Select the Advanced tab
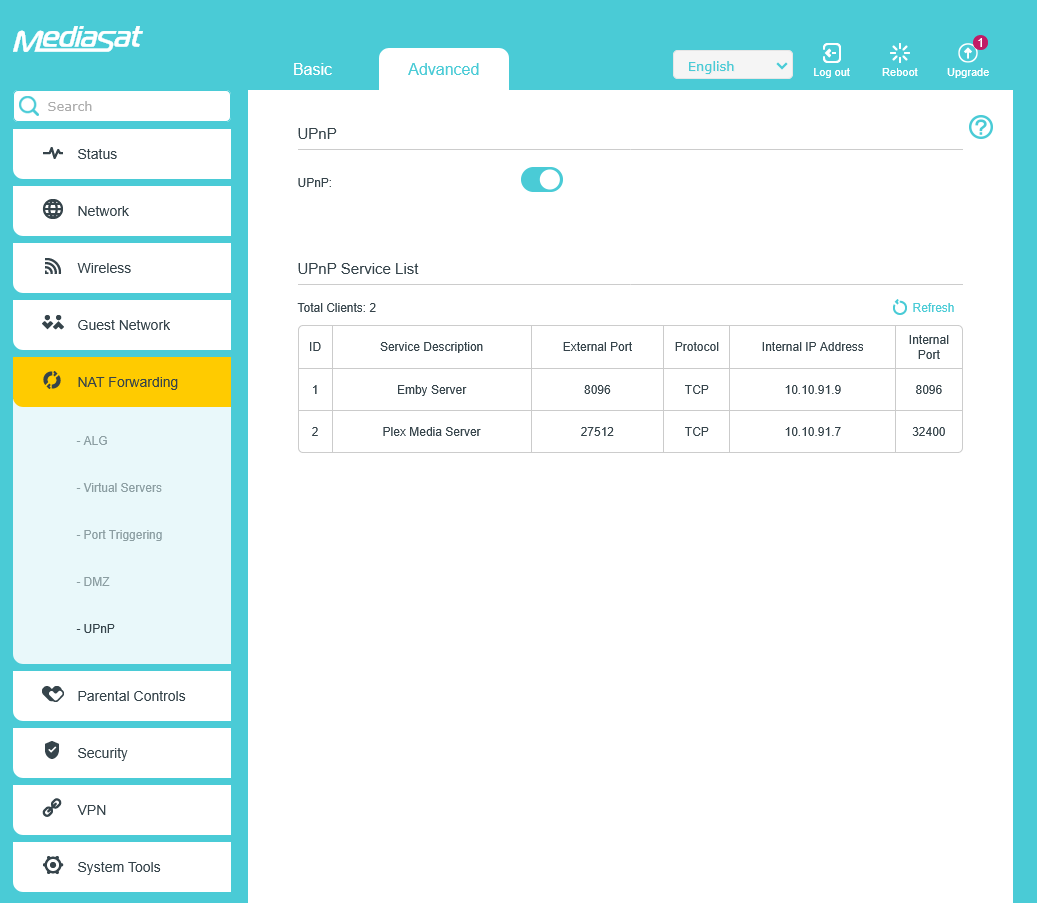 pyautogui.click(x=443, y=70)
